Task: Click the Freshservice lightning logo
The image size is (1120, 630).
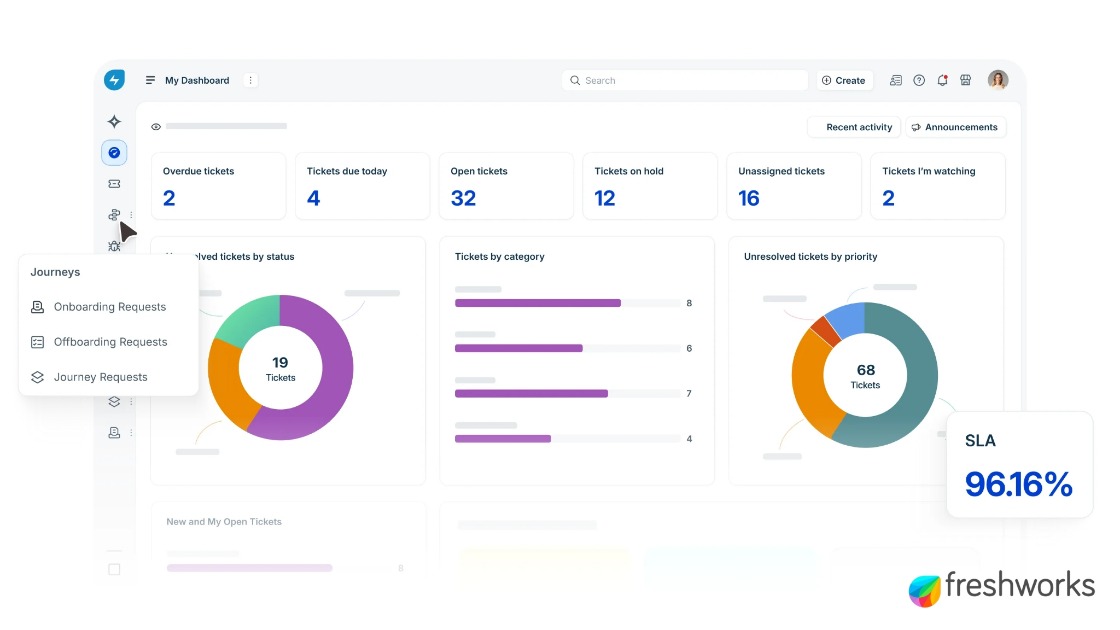Action: 114,80
